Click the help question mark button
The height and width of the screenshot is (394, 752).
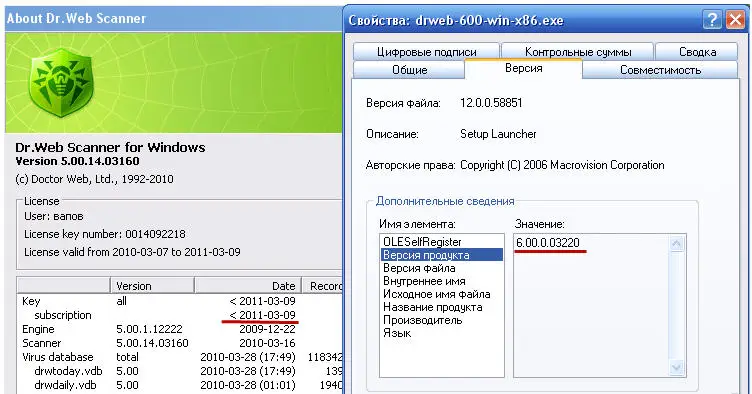712,20
